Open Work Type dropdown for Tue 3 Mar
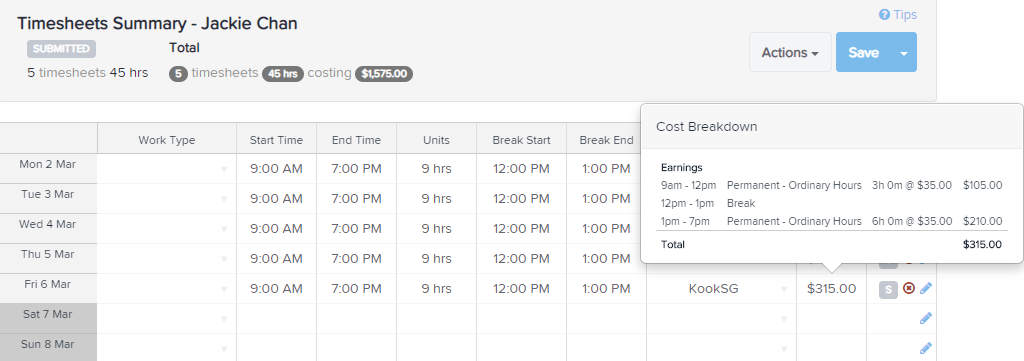 [224, 199]
